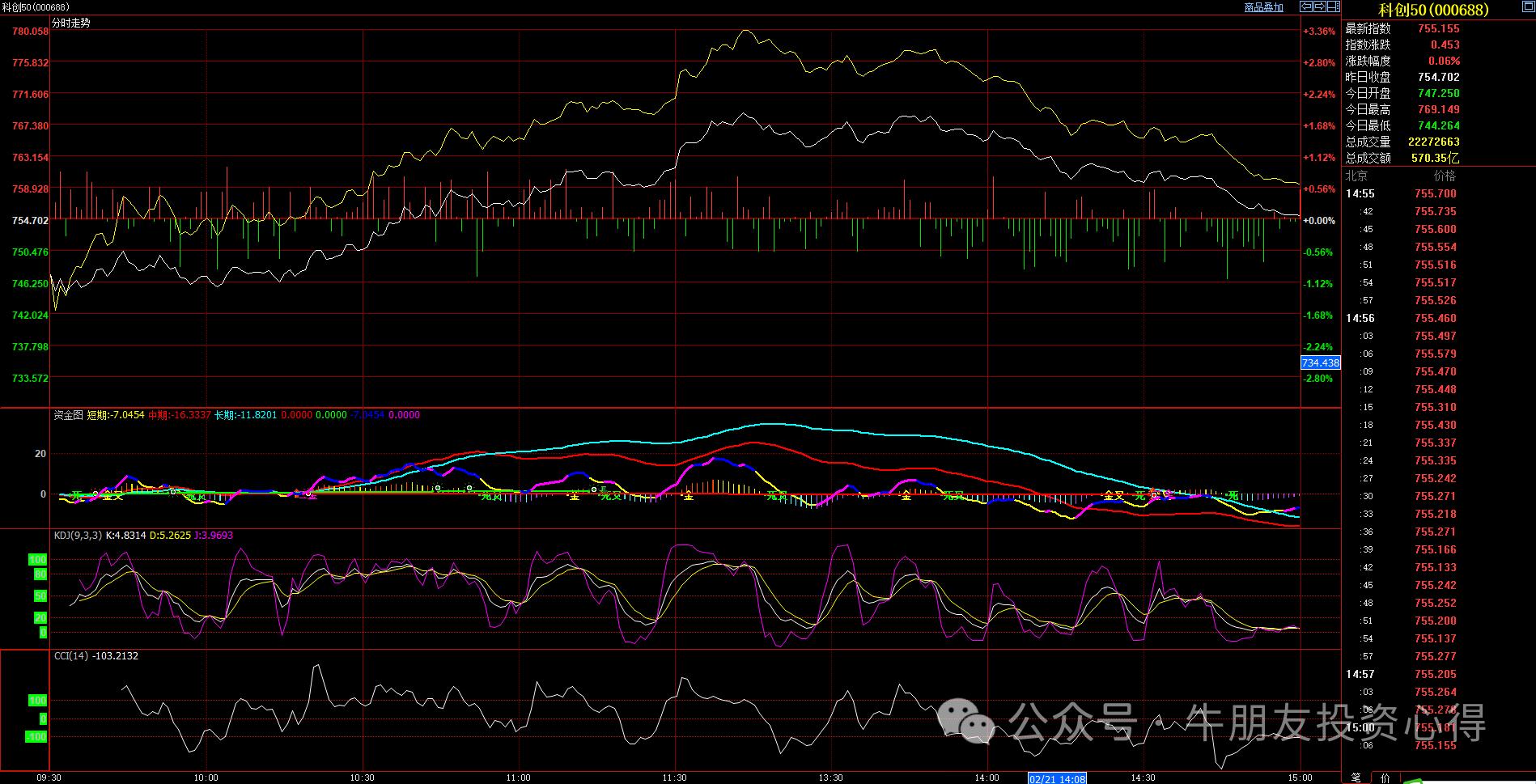
Task: Click the KDJ(9,3,3) indicator label
Action: (78, 536)
